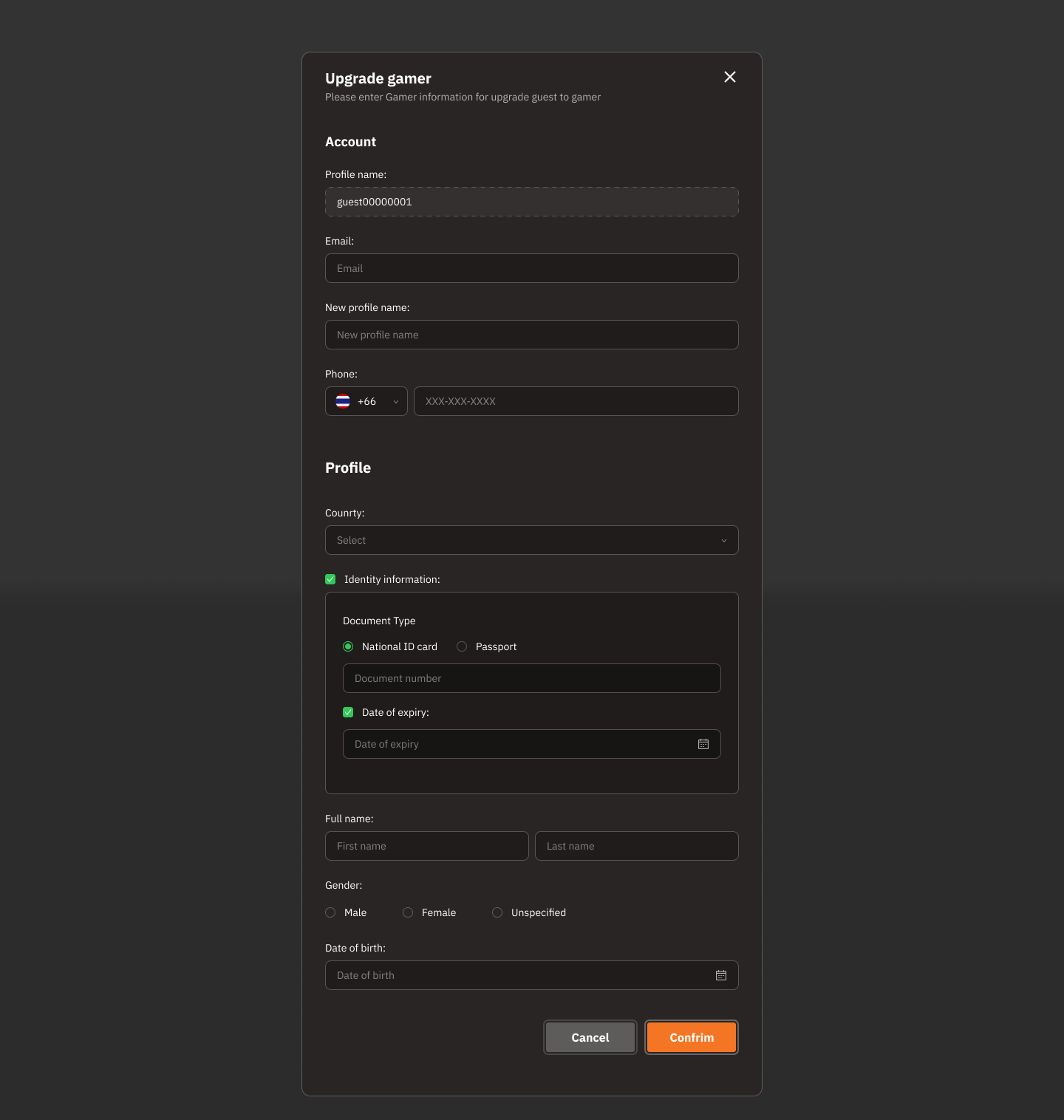Expand the Country Select dropdown
The image size is (1064, 1120).
[532, 540]
